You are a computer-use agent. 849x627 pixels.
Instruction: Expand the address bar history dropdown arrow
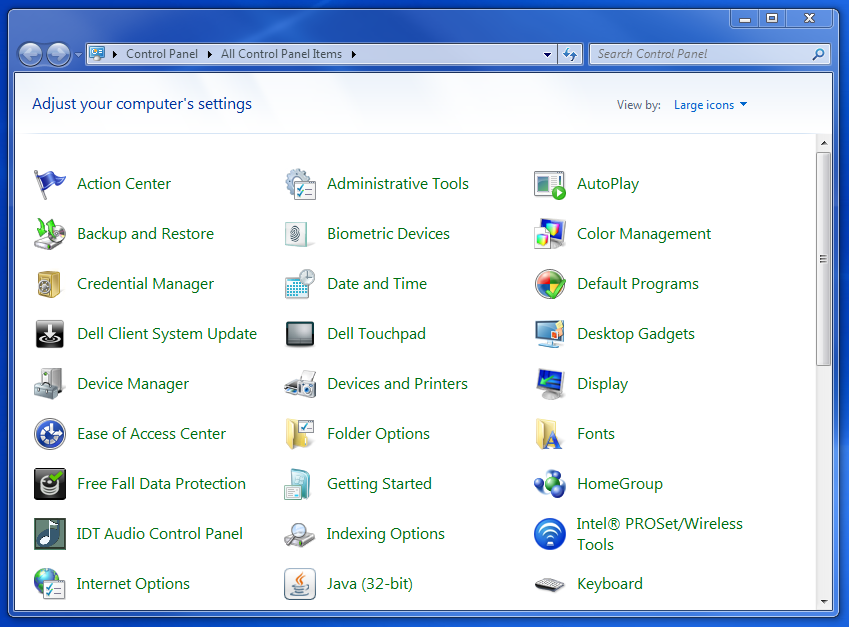pyautogui.click(x=547, y=54)
